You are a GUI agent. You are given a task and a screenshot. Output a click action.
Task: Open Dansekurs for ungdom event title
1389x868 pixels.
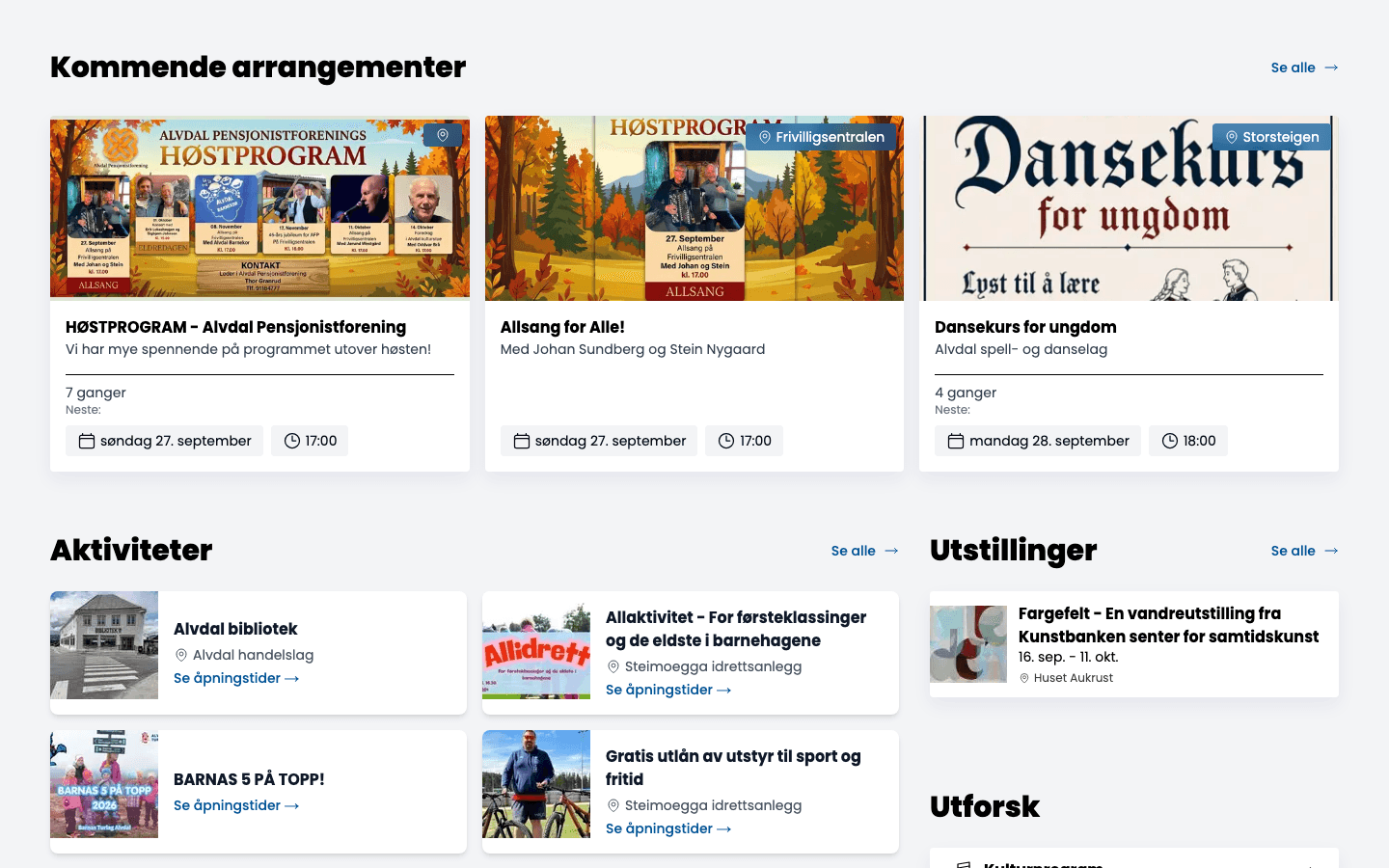point(1025,327)
